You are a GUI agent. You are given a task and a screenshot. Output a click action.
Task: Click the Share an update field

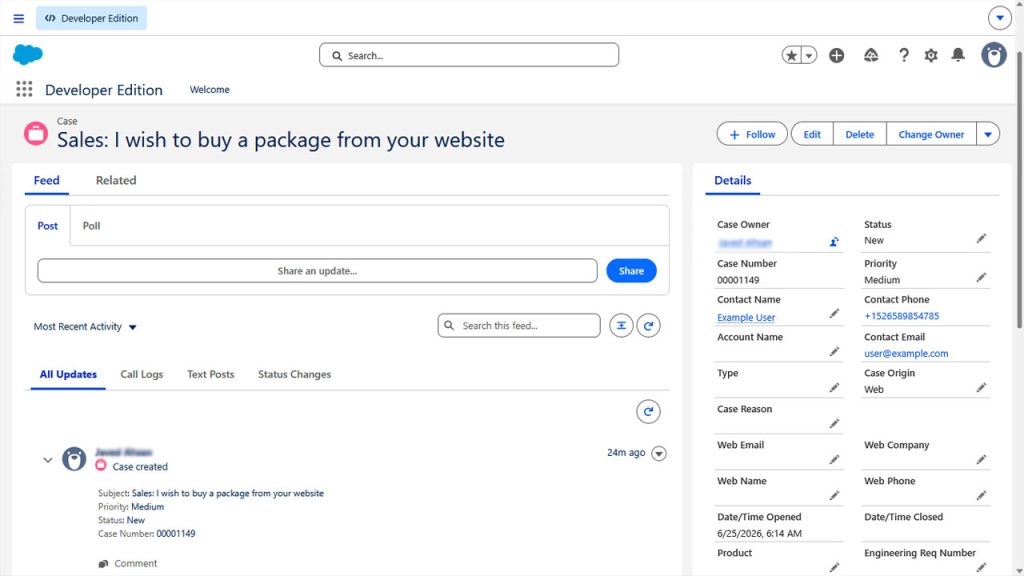pos(317,270)
